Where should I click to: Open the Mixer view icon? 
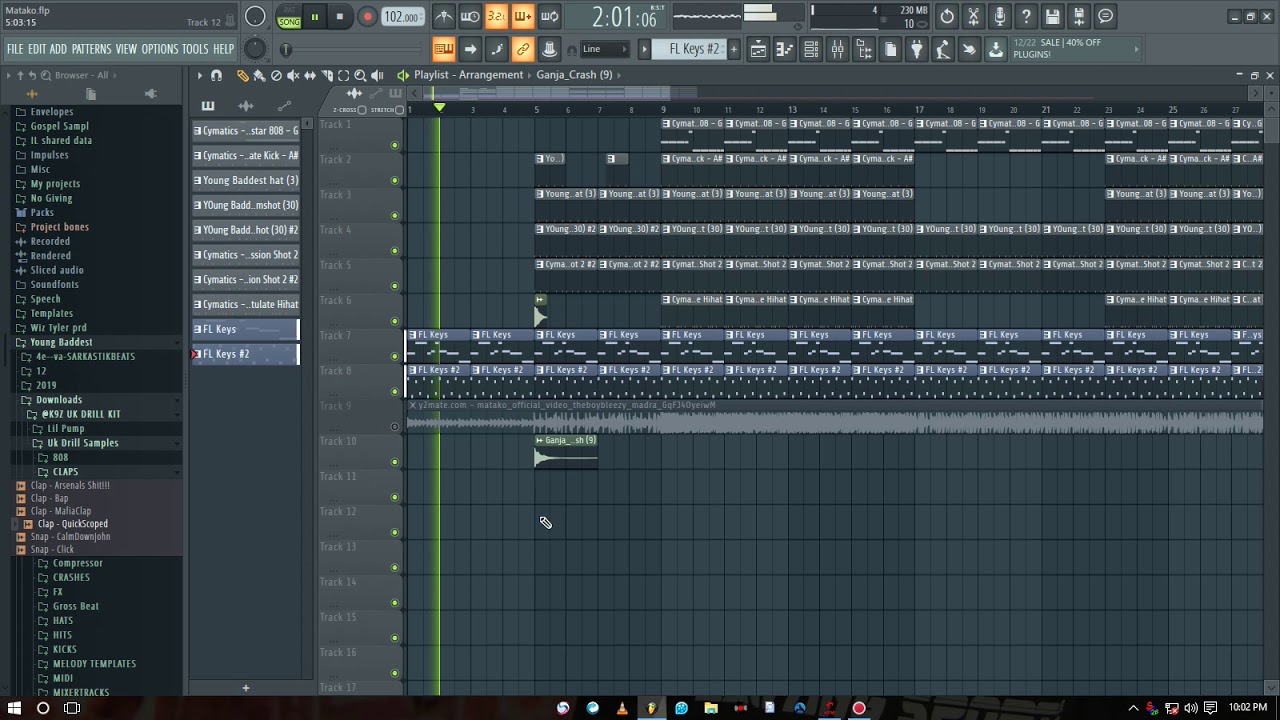pyautogui.click(x=838, y=49)
